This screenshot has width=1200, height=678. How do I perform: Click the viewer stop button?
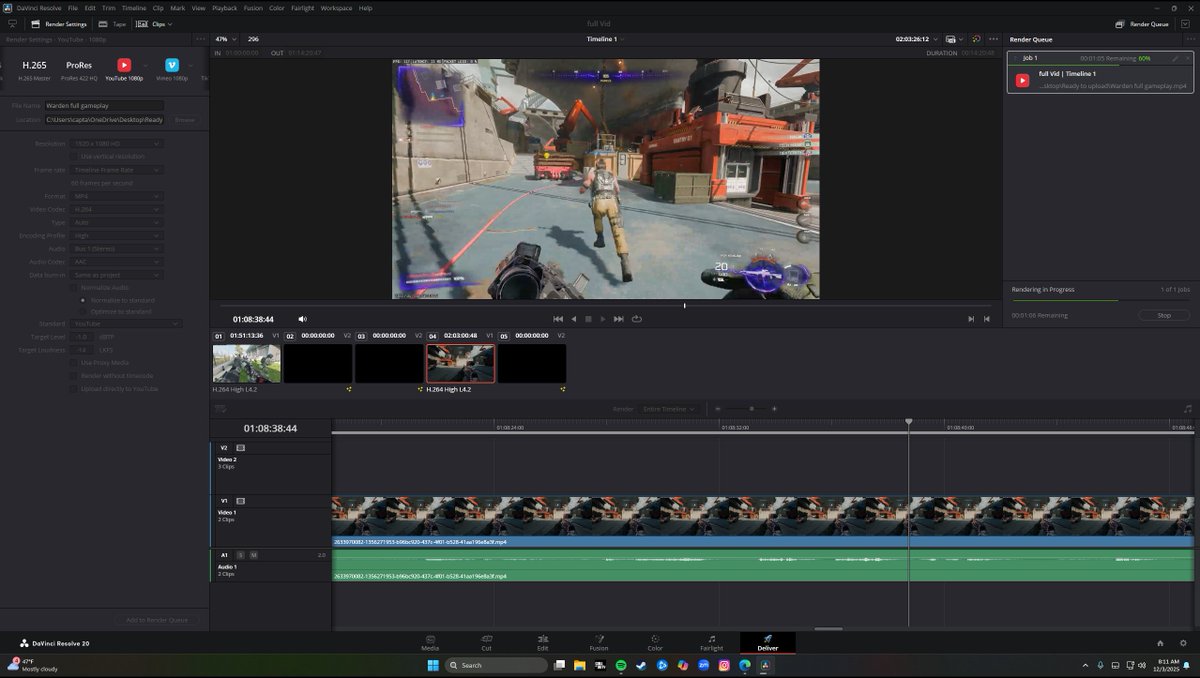coord(588,319)
